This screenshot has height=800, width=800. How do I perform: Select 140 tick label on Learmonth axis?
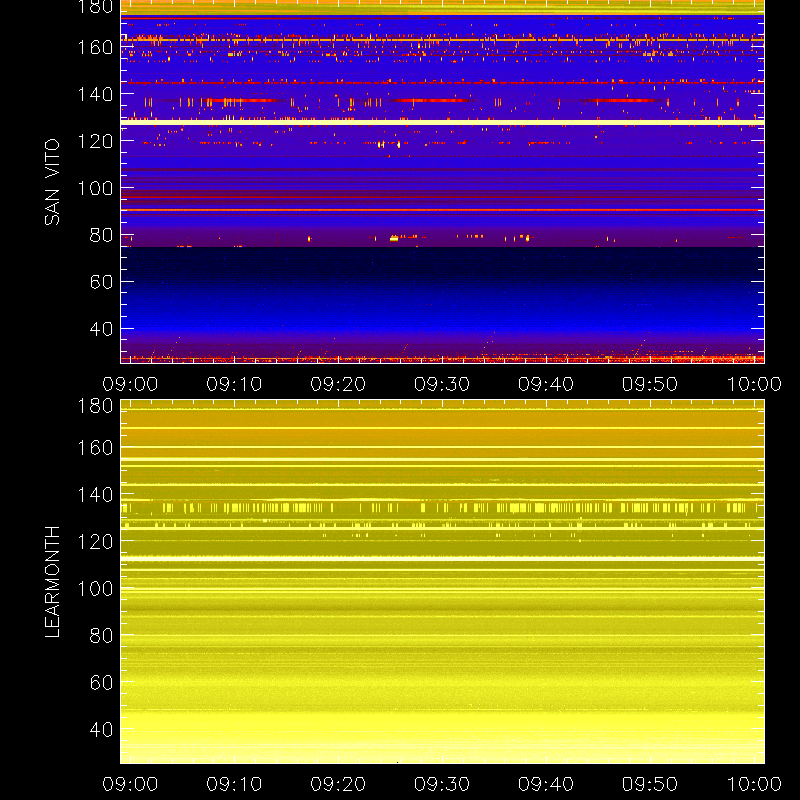click(95, 494)
